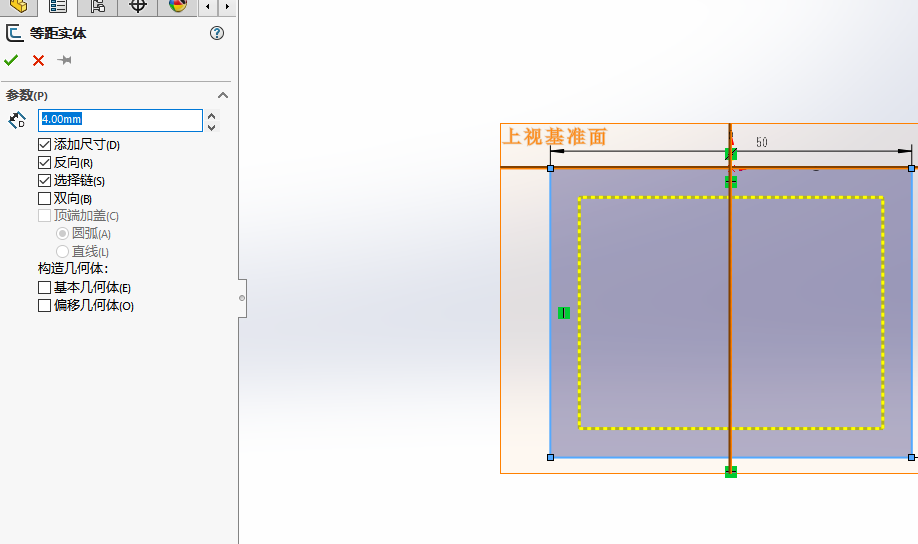The image size is (918, 544).
Task: Collapse the 参数 section
Action: click(x=223, y=95)
